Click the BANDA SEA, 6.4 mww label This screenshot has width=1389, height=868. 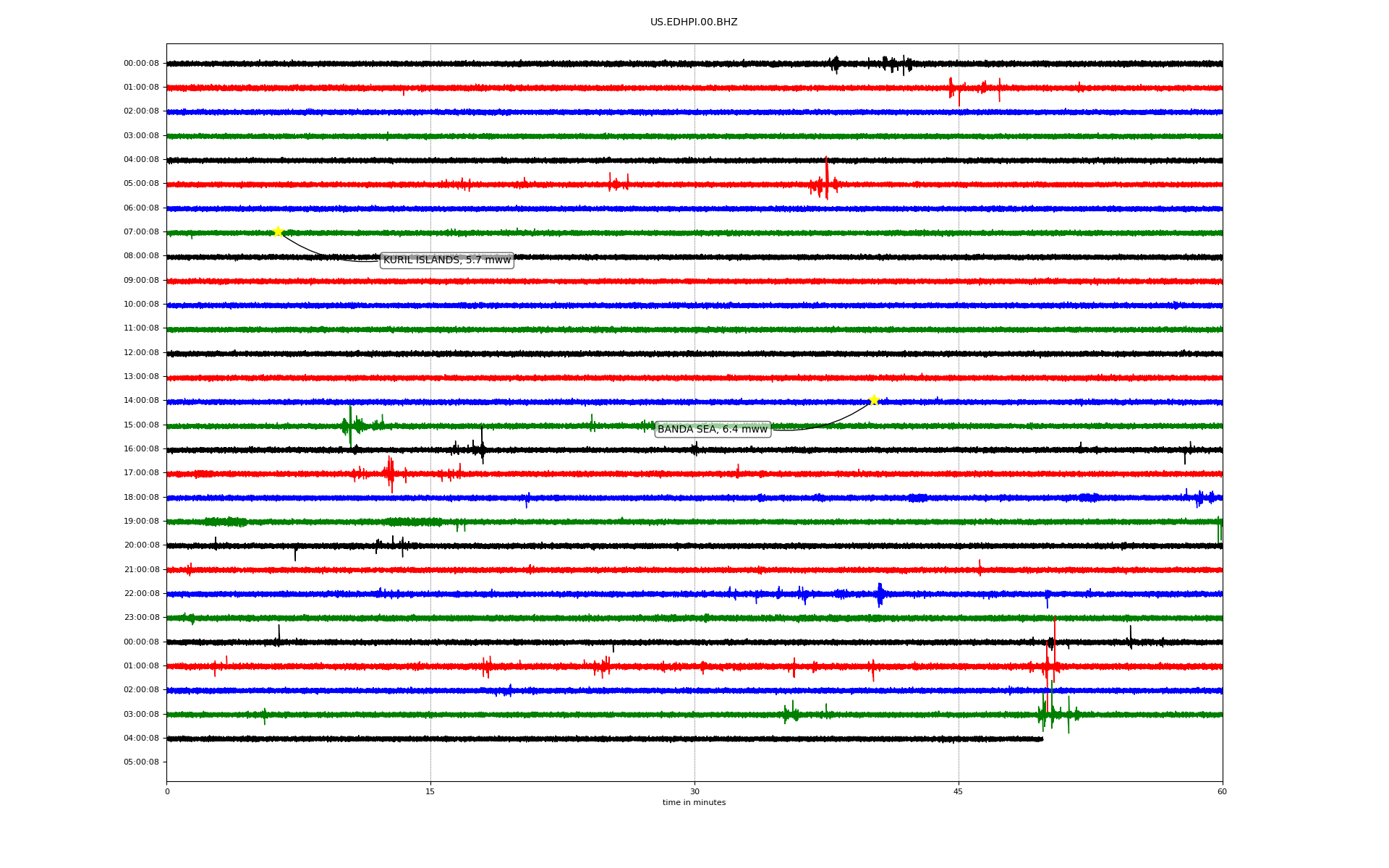(x=712, y=430)
